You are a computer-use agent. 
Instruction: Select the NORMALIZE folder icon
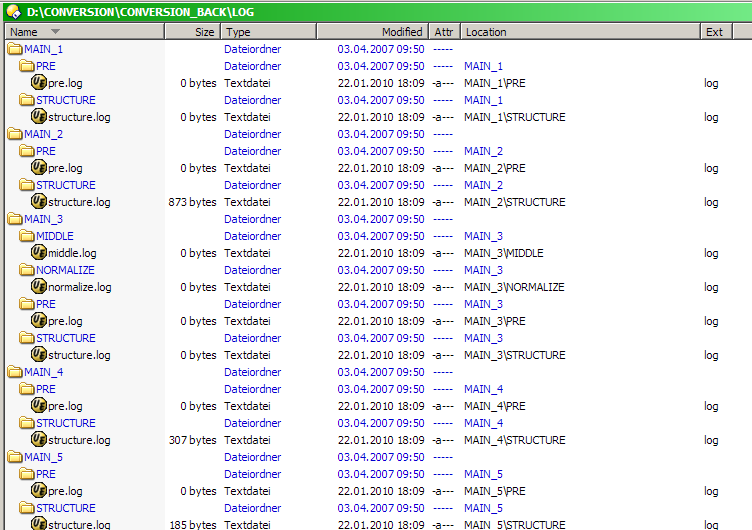click(27, 270)
